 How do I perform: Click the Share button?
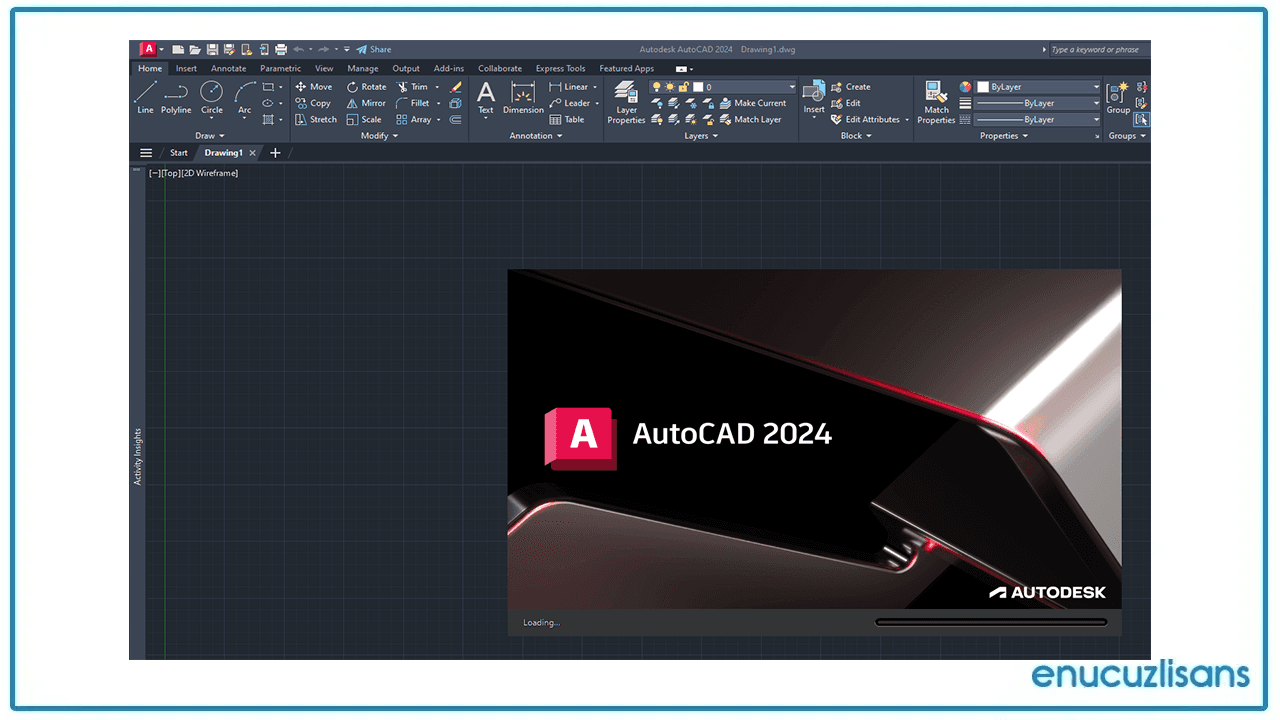click(x=374, y=49)
